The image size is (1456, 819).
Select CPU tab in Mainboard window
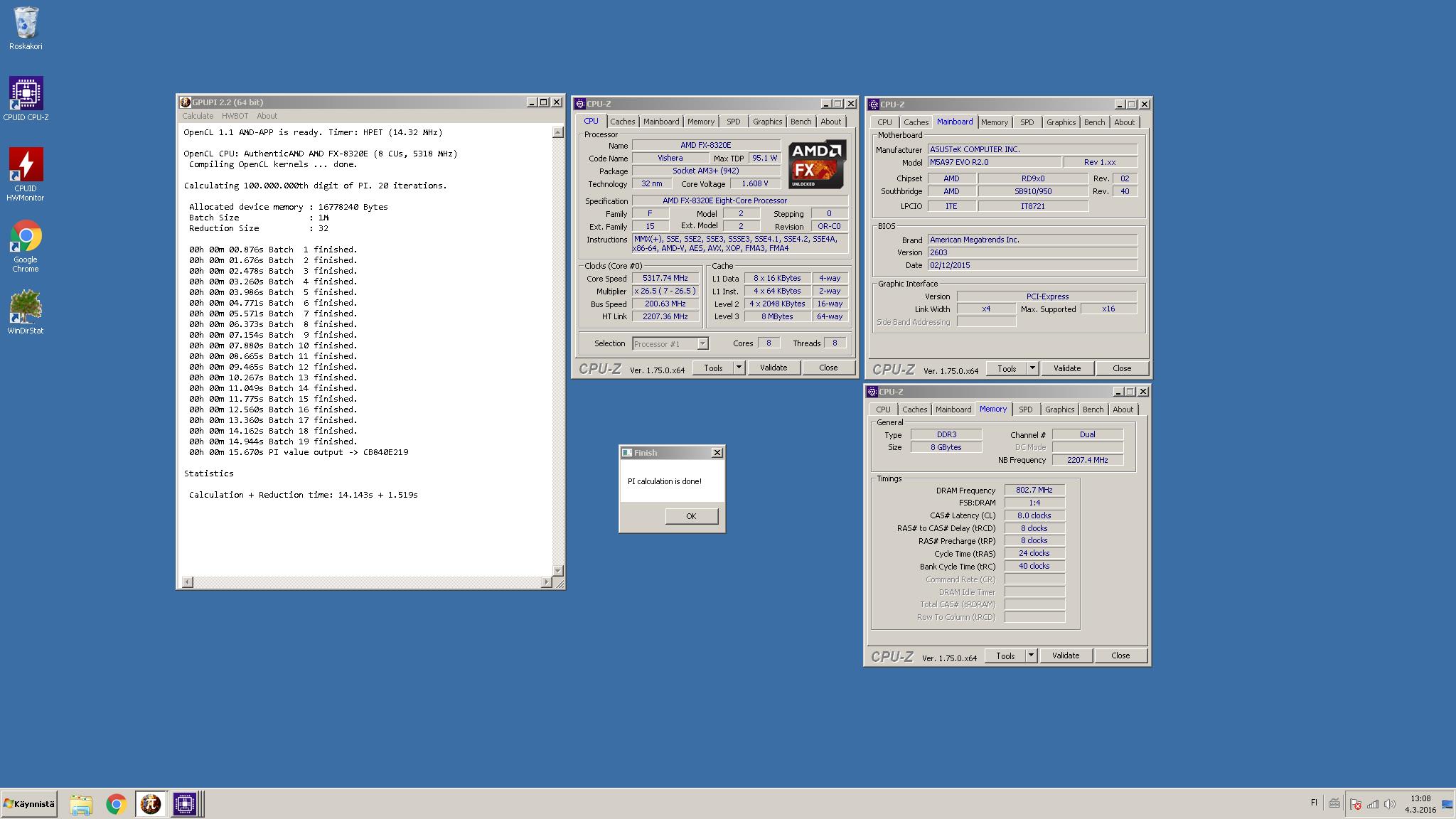pos(884,122)
